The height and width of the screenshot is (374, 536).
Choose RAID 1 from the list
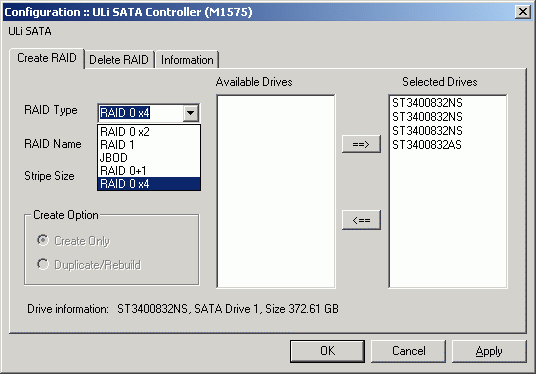(149, 145)
